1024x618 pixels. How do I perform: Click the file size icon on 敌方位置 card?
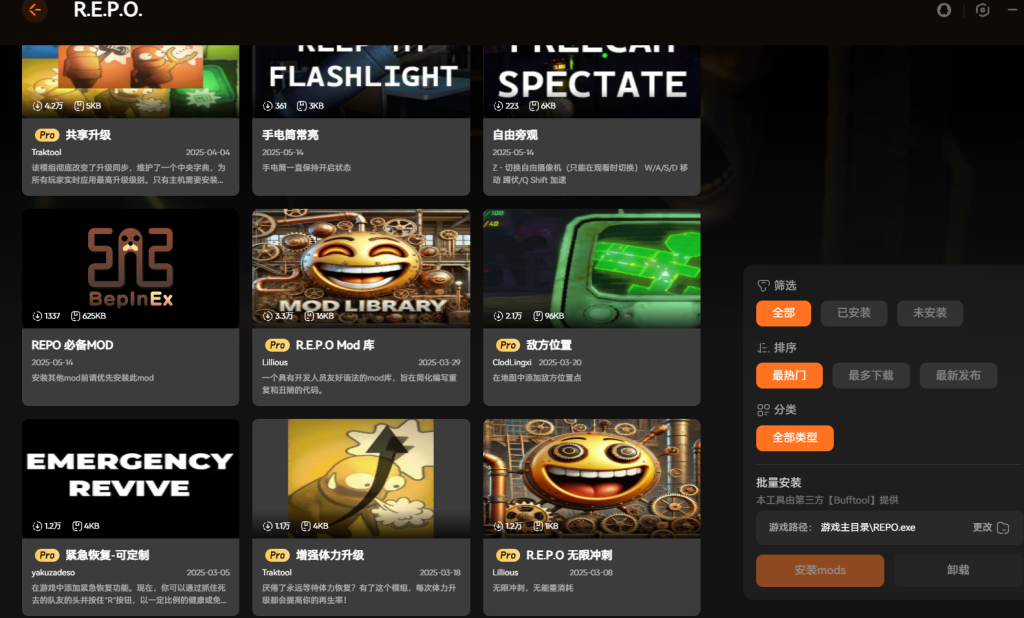[x=538, y=316]
